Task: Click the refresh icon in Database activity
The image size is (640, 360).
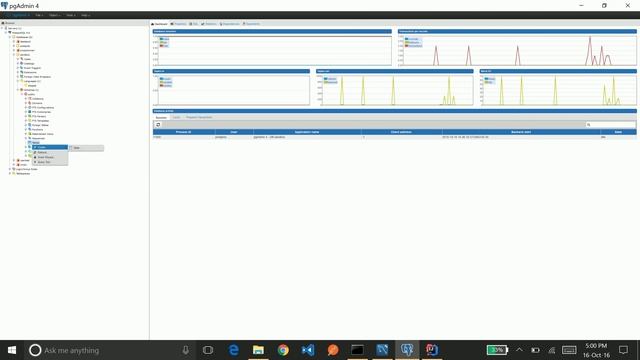Action: 158,124
